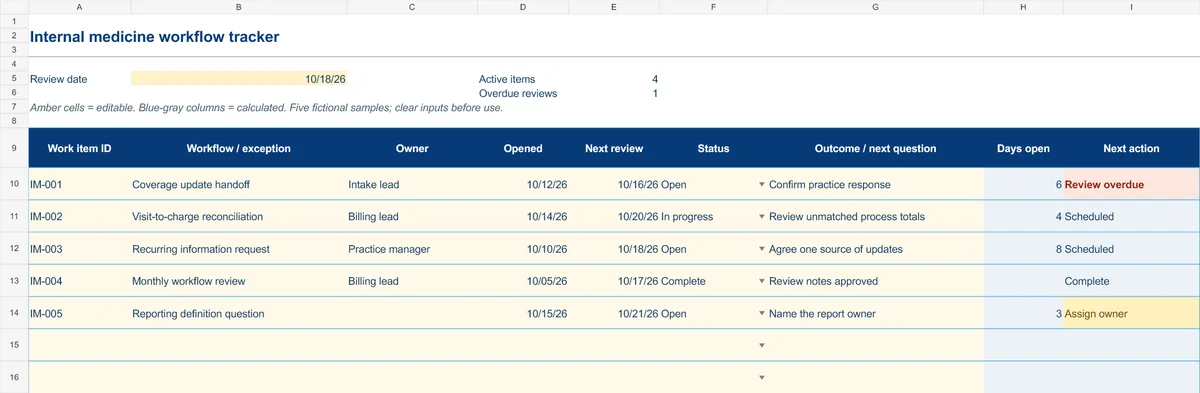1200x393 pixels.
Task: Select the Active items count 4
Action: [655, 79]
